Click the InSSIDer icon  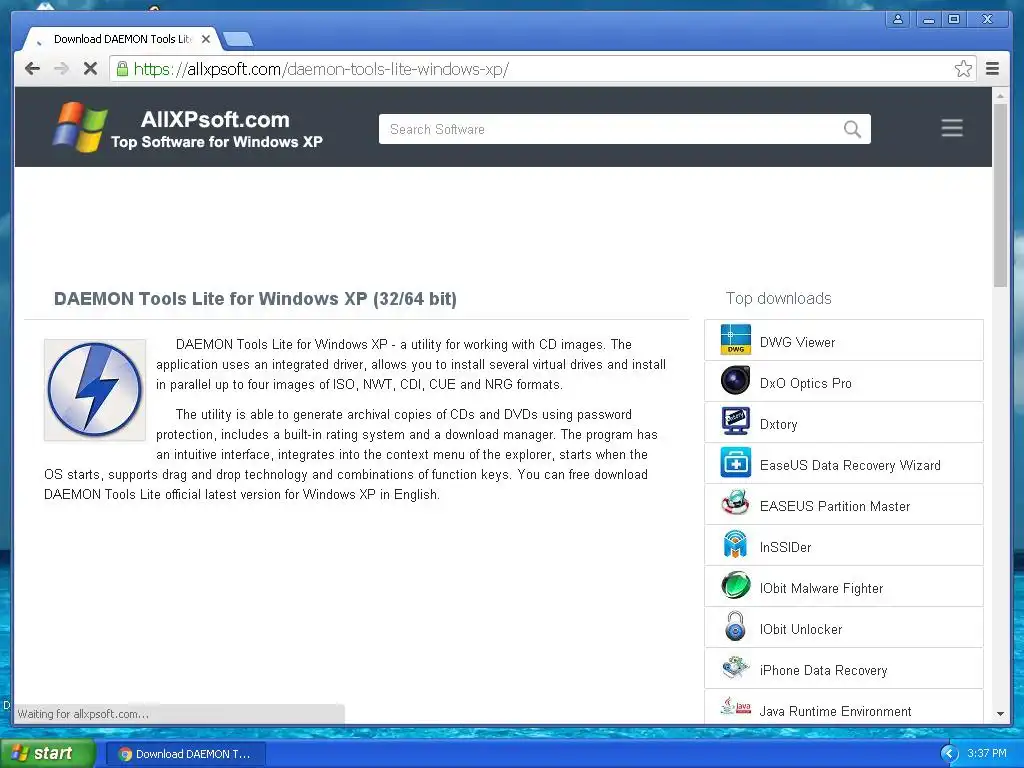pos(735,545)
